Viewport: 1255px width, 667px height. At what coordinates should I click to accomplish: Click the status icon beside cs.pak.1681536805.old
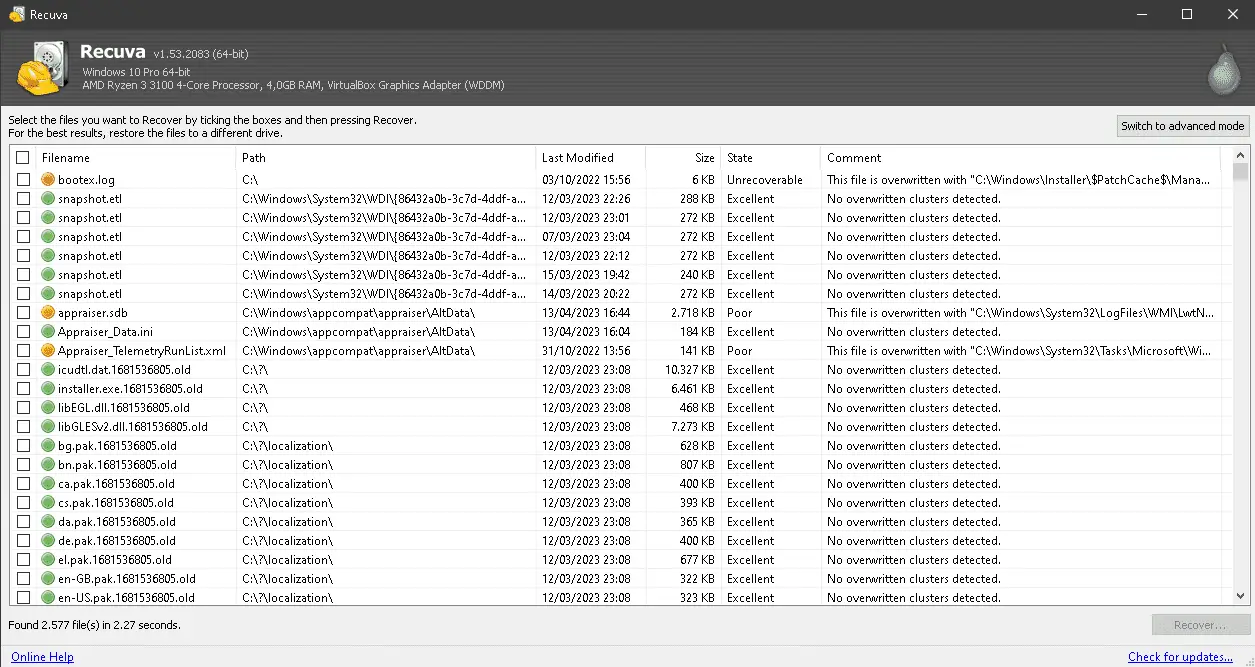point(48,503)
